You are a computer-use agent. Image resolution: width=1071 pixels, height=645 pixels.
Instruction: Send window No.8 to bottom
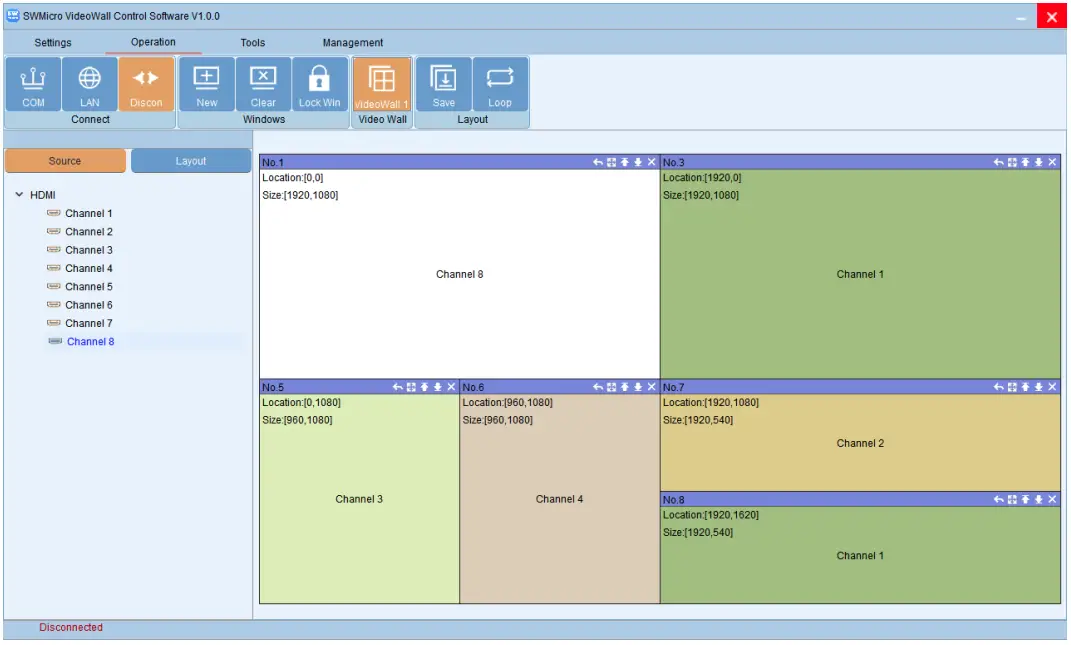[1039, 499]
